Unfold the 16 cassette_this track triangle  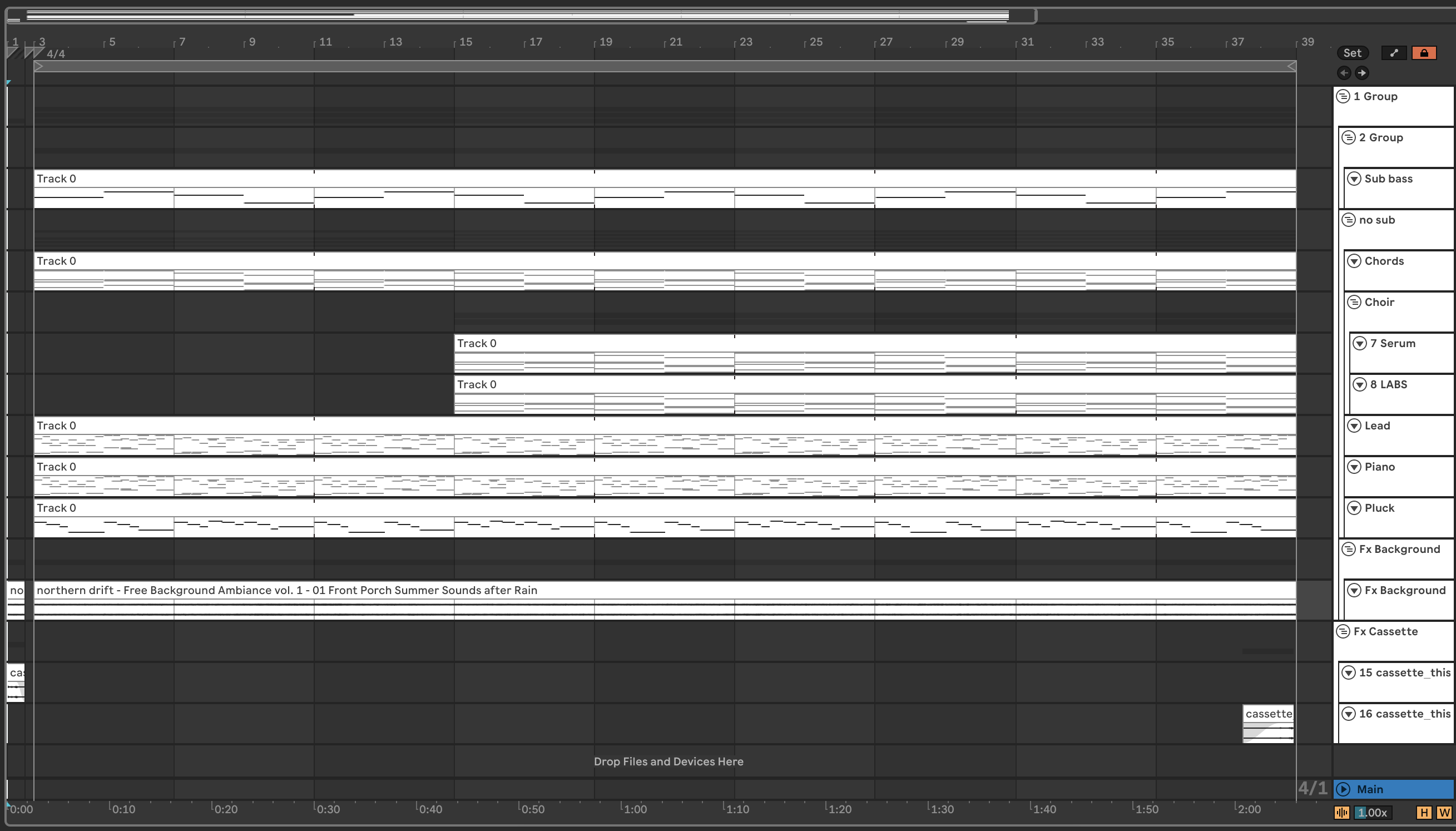(1349, 714)
